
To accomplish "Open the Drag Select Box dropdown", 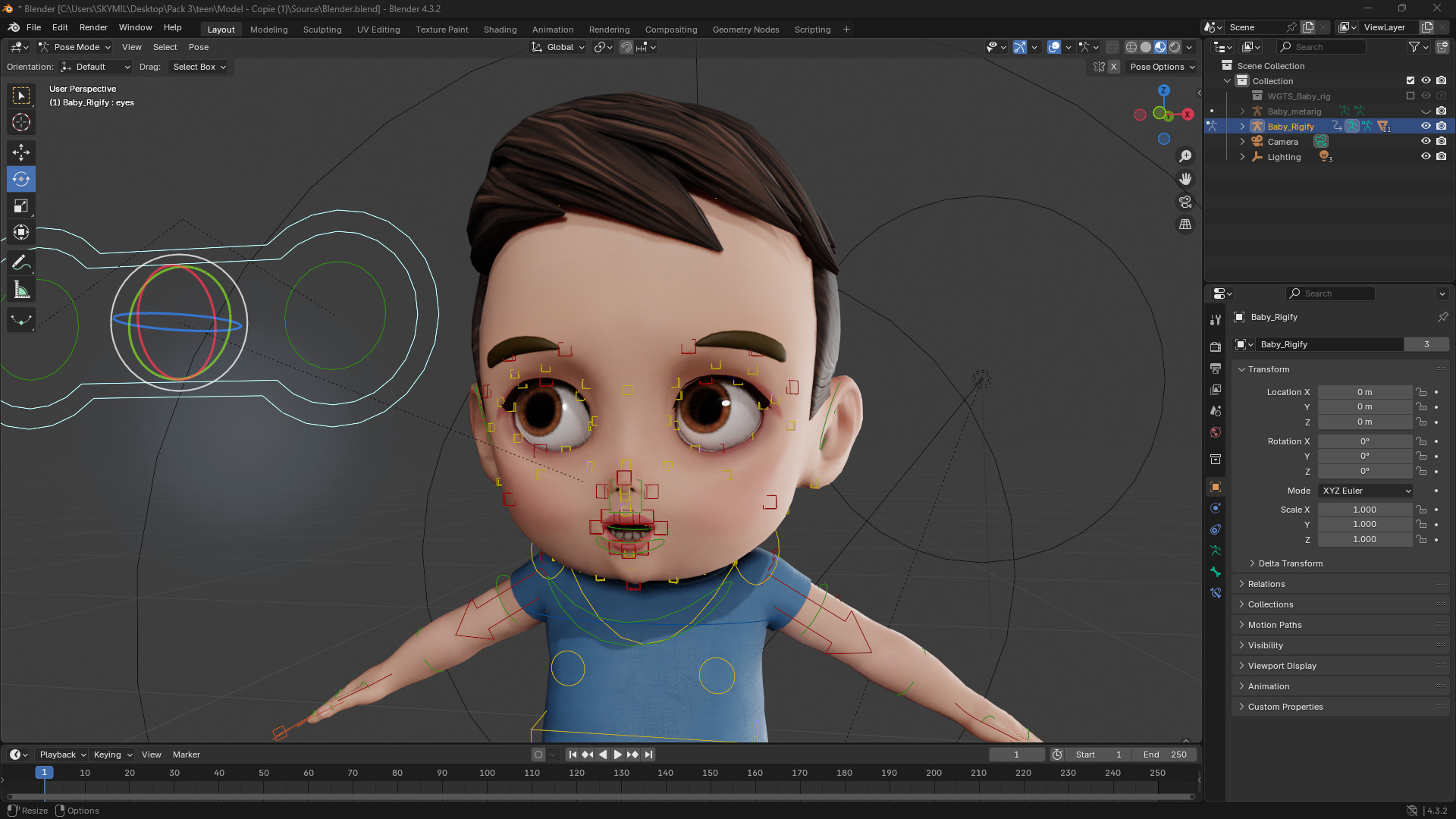I will click(199, 67).
